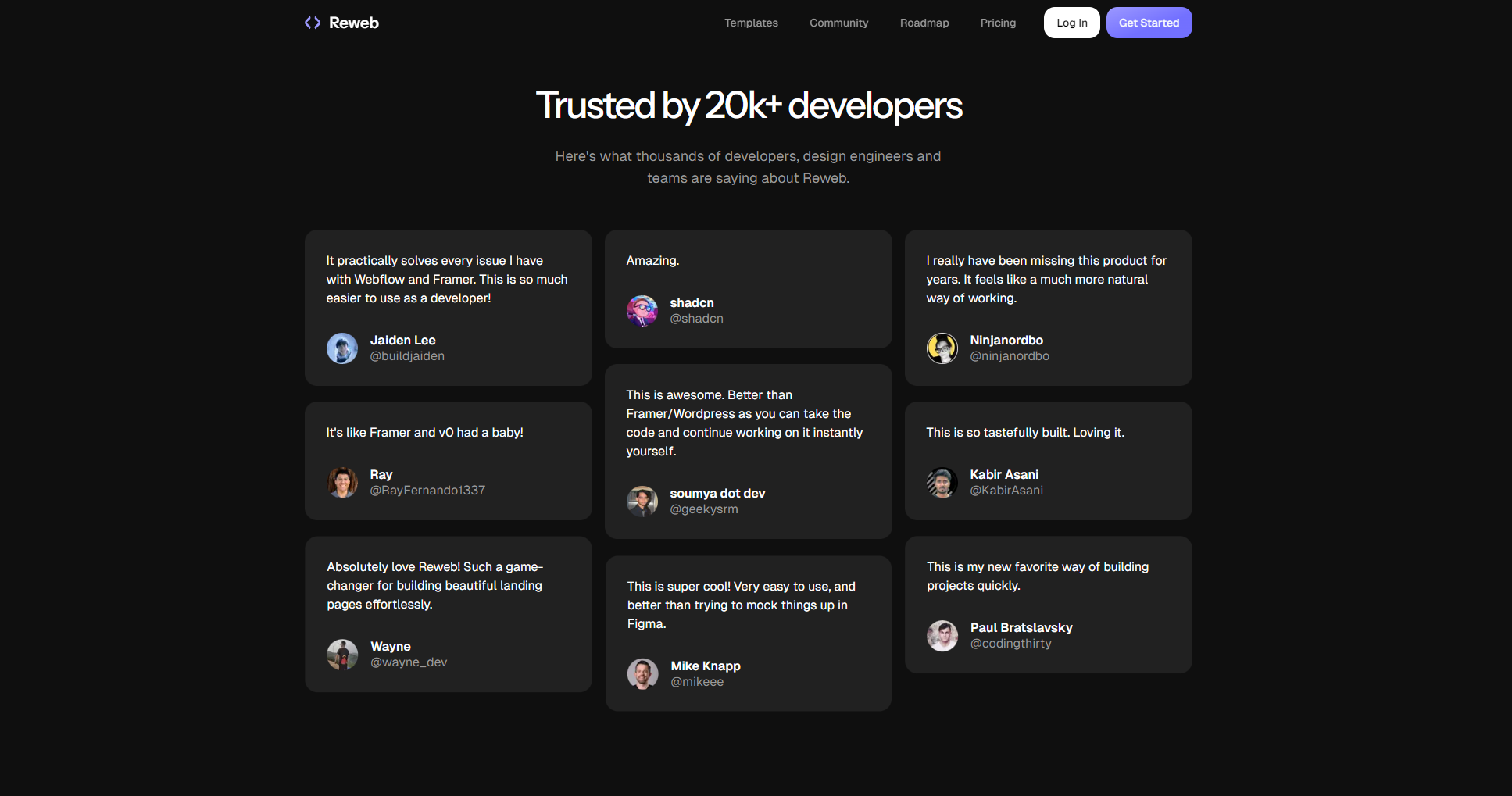Click Ray's profile avatar

(x=342, y=483)
